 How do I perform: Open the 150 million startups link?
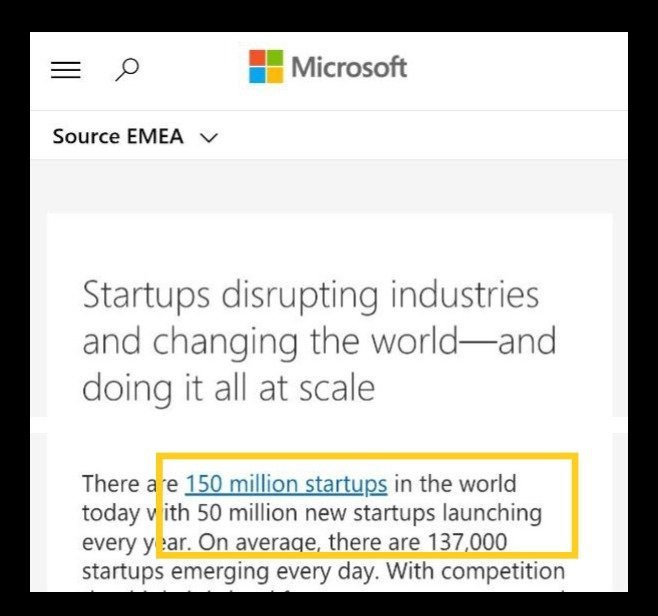tap(286, 485)
